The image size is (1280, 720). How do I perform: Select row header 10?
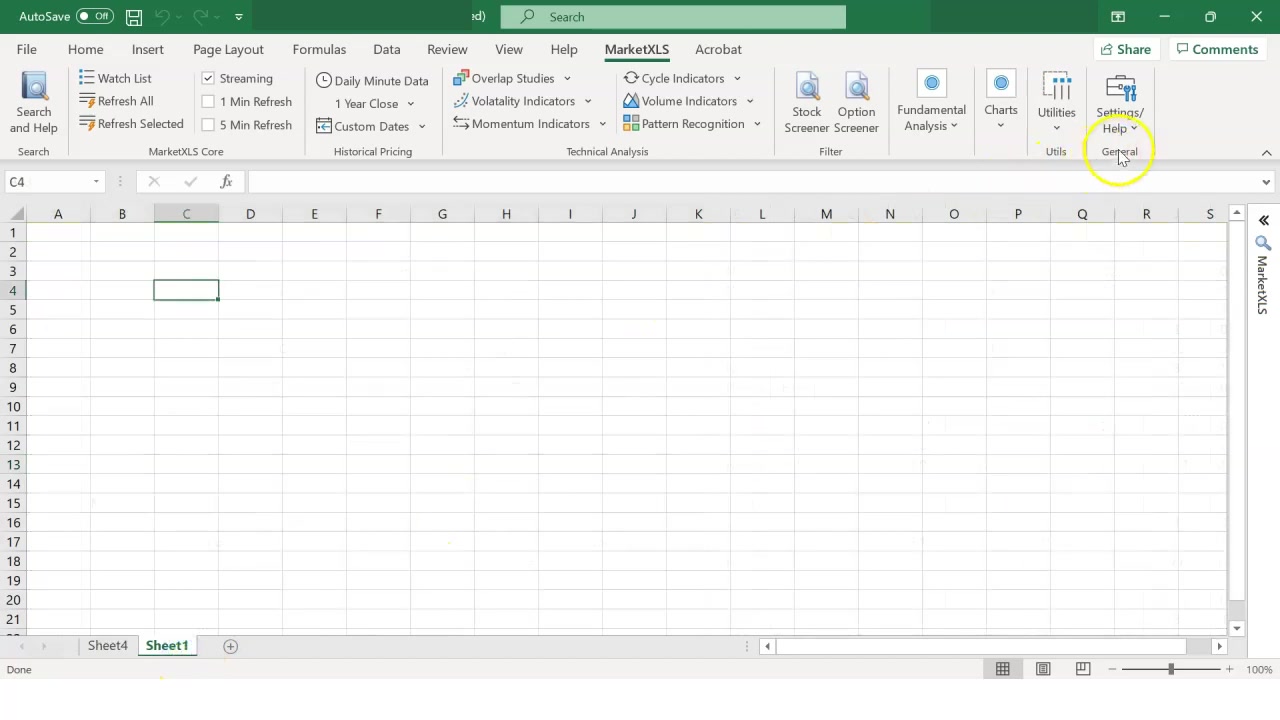13,407
